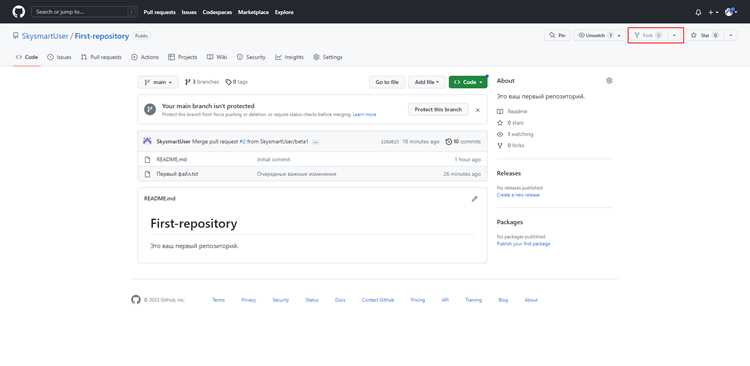
Task: Follow the Learn more link in banner
Action: tap(364, 115)
